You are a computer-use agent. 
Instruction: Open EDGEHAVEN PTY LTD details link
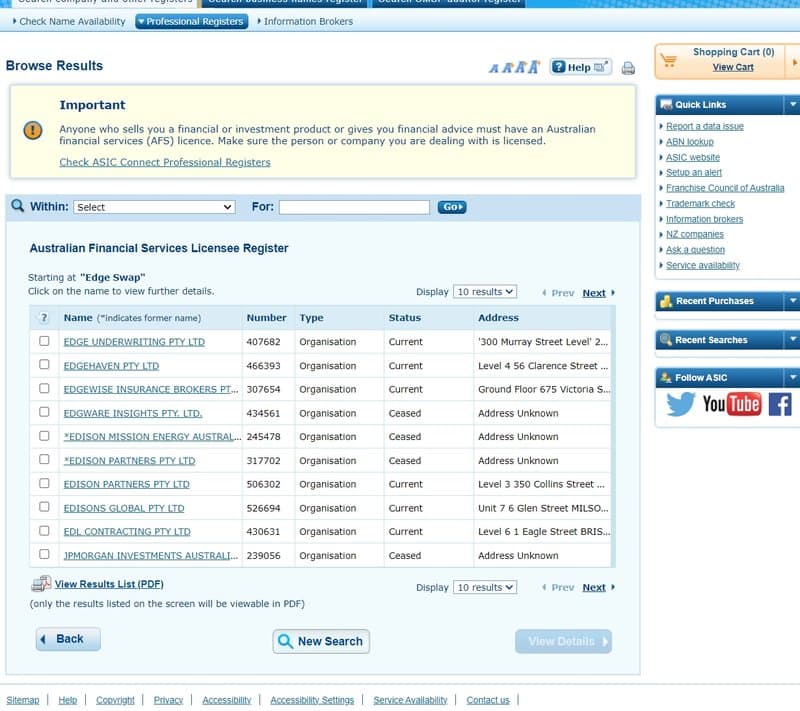coord(111,366)
